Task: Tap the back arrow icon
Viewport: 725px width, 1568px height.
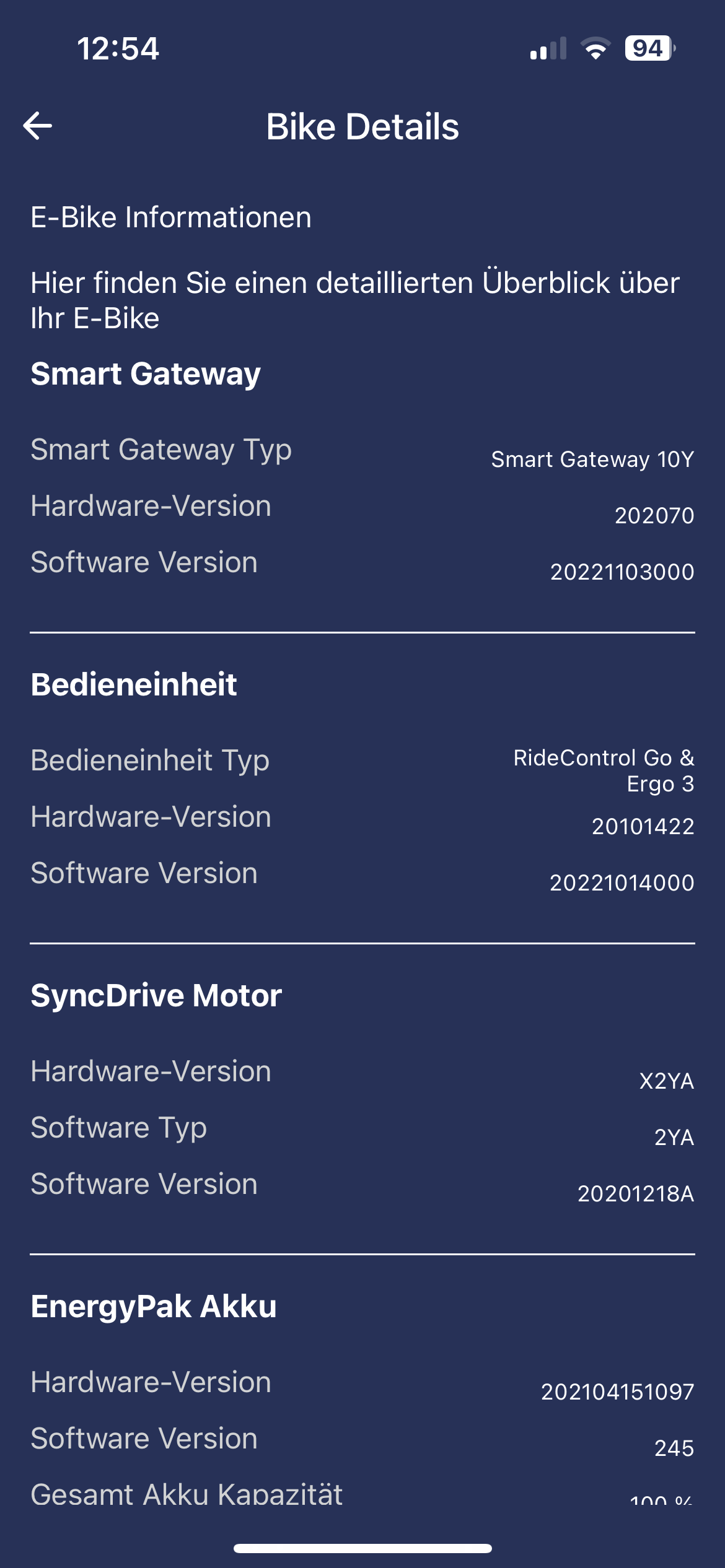Action: point(38,126)
